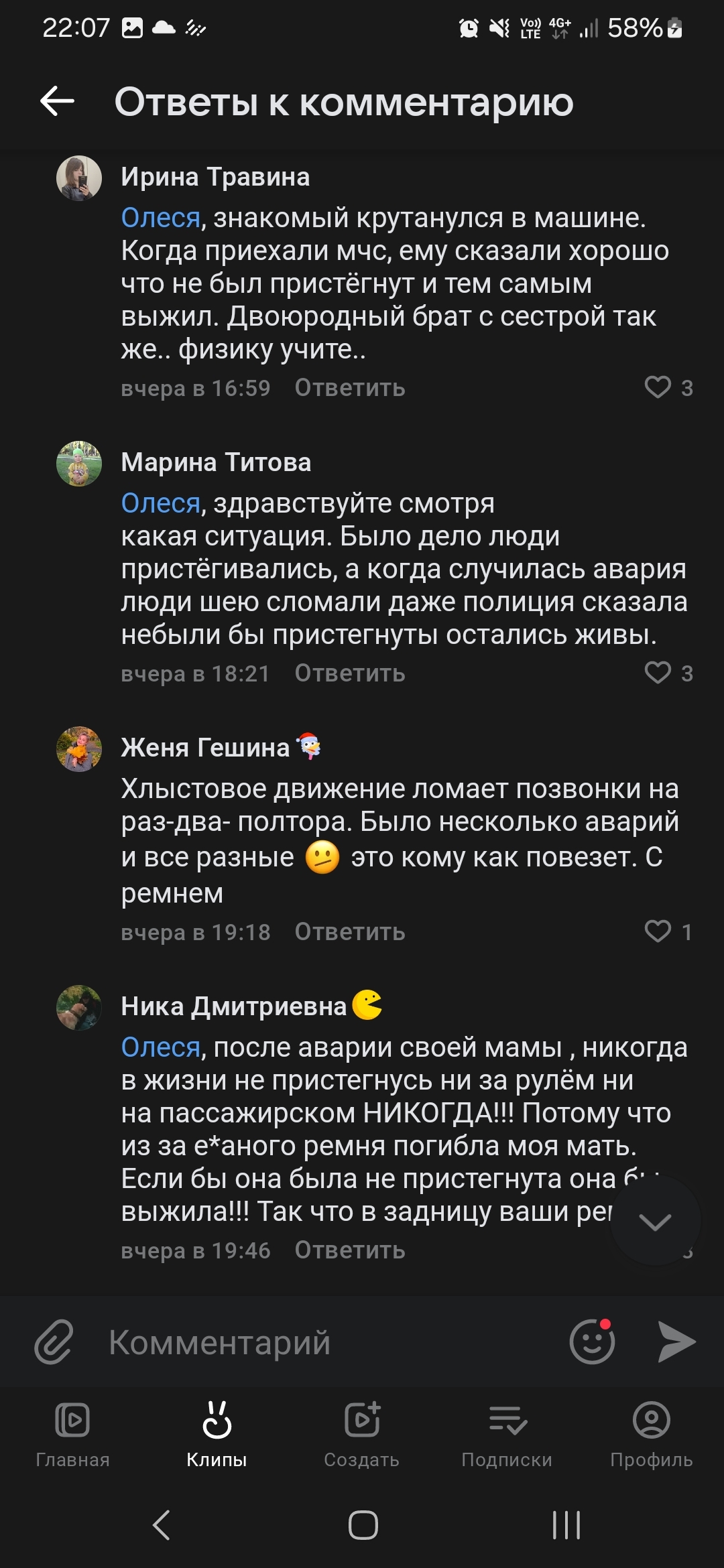This screenshot has height=1568, width=724.
Task: Like Марина Титова's comment
Action: point(658,673)
